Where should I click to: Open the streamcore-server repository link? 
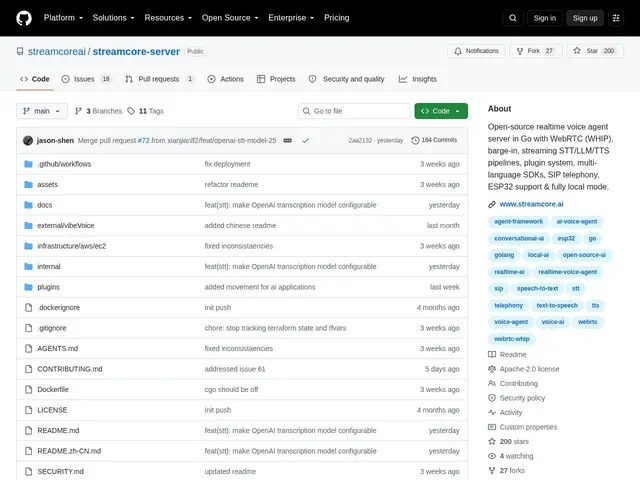(x=136, y=51)
